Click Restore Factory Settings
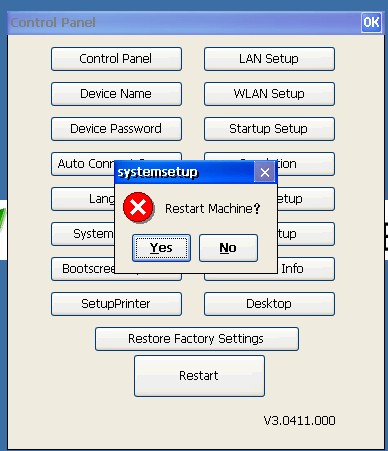This screenshot has width=388, height=451. coord(197,339)
